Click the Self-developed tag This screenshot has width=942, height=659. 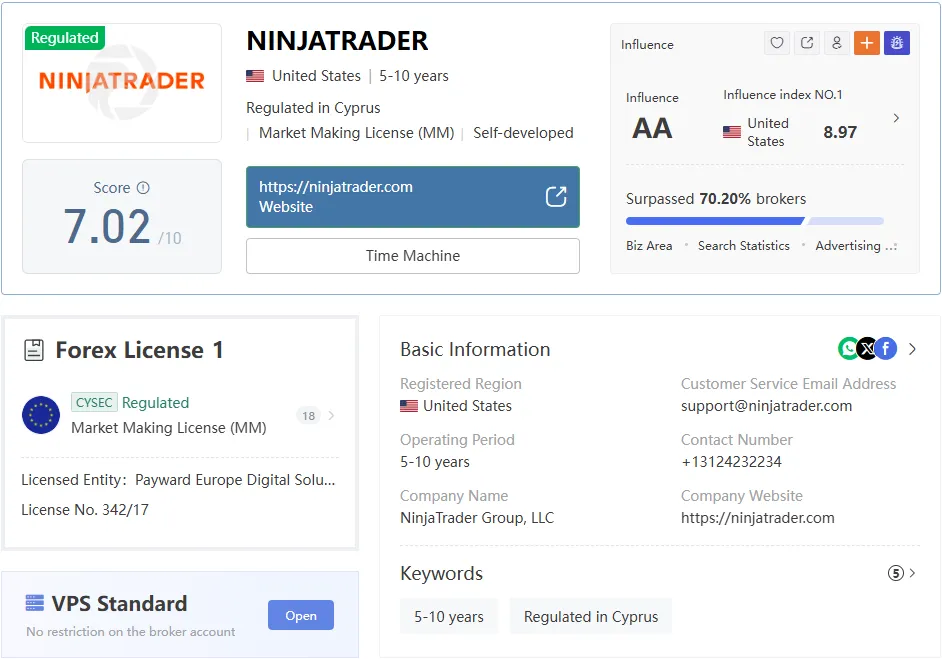[523, 133]
